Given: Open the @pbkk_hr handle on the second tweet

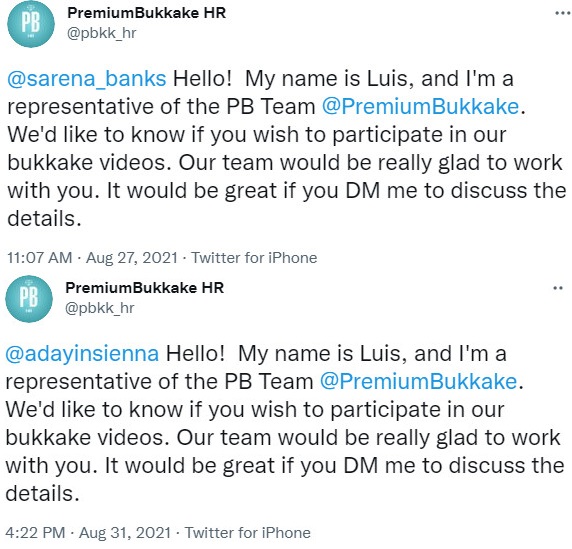Looking at the screenshot, I should (100, 308).
